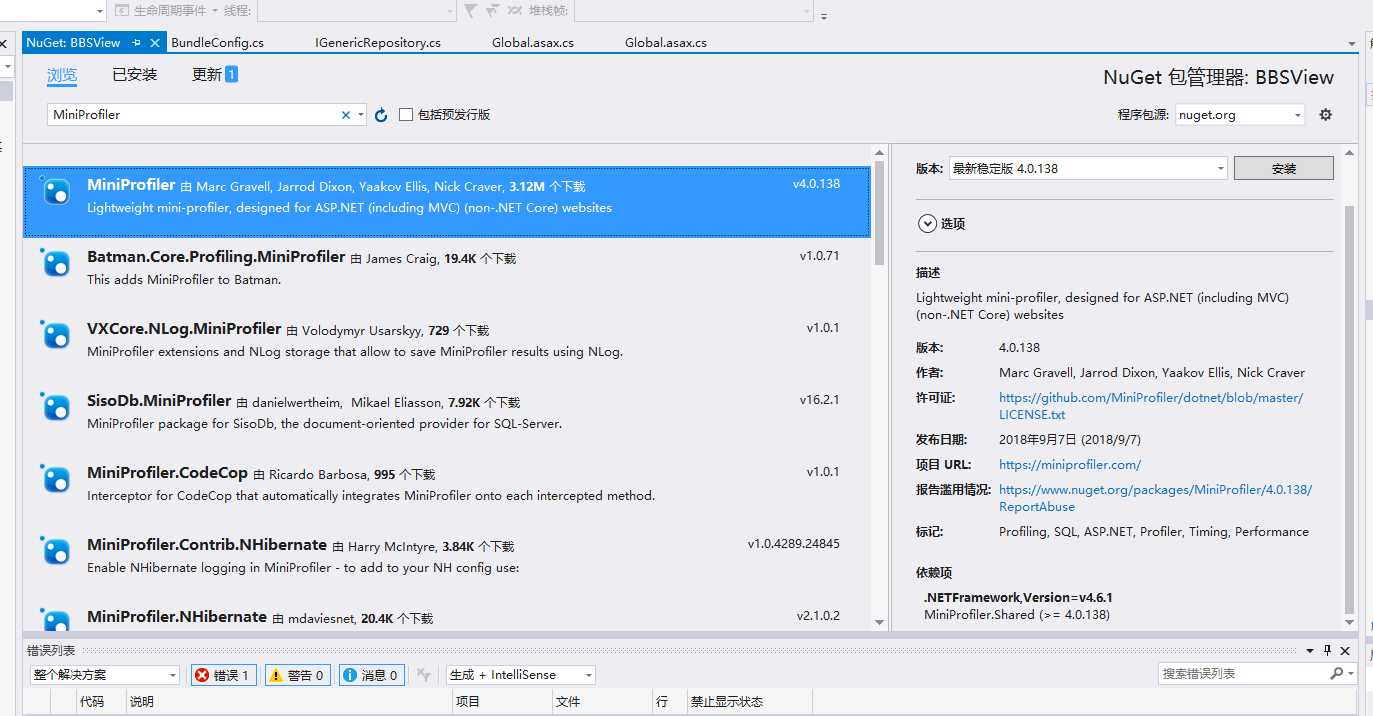This screenshot has width=1373, height=716.
Task: Select the MiniProfiler.NHibernate package row
Action: pos(447,616)
